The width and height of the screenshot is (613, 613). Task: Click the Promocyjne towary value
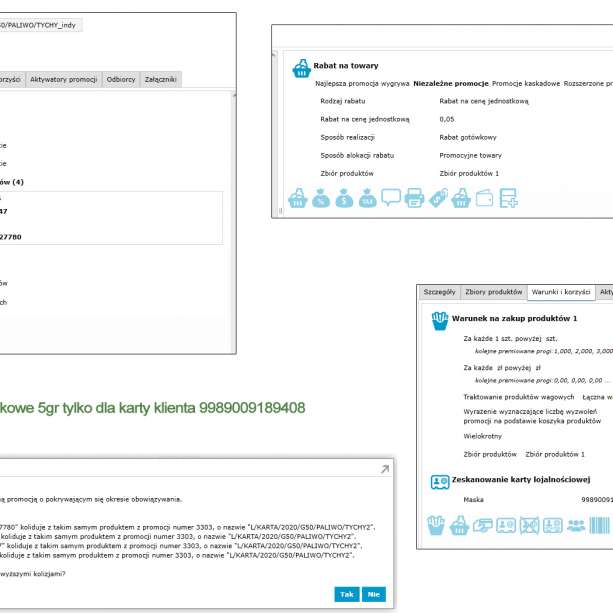pyautogui.click(x=470, y=155)
